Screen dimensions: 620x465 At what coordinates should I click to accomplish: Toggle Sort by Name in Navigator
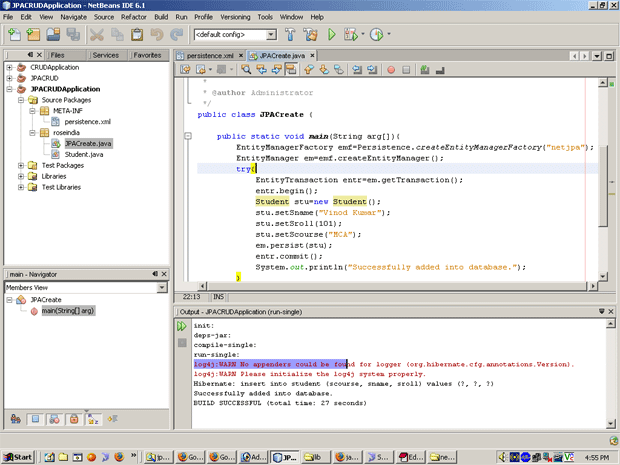click(x=93, y=419)
